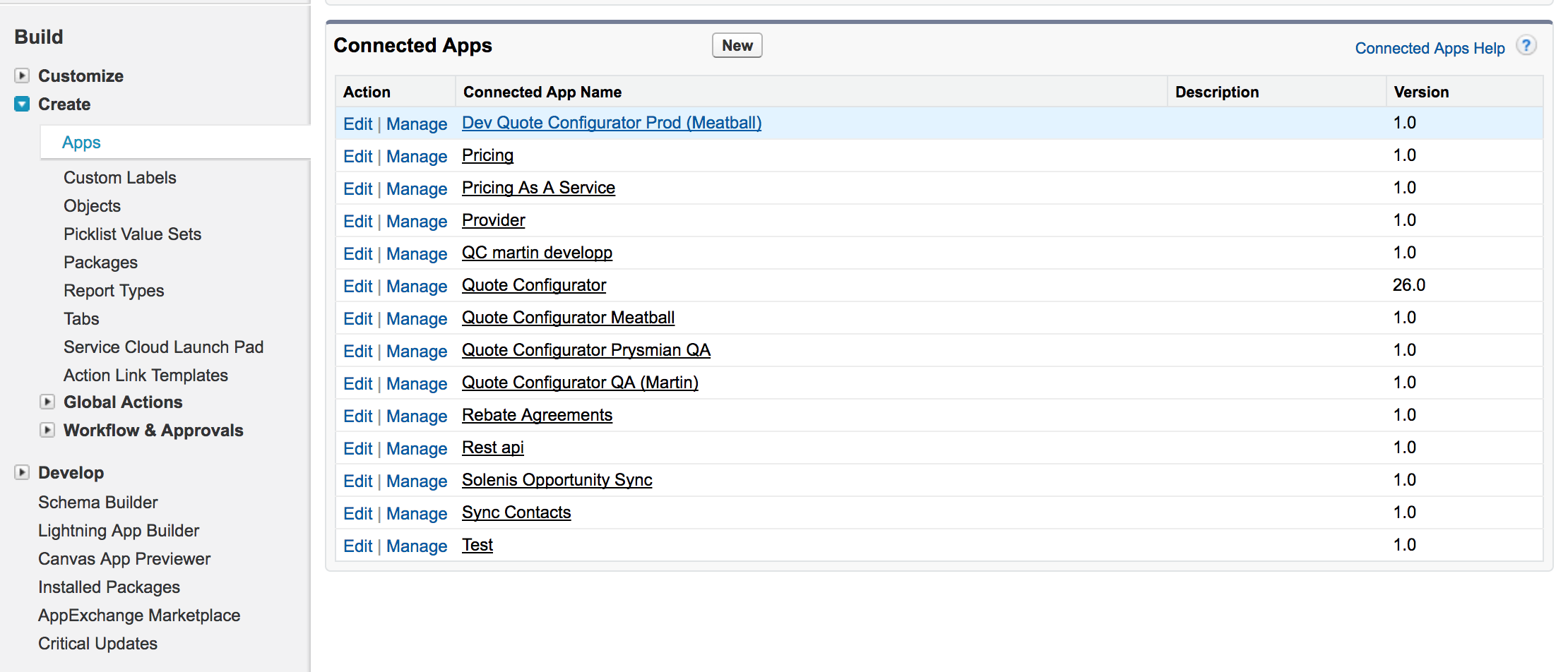This screenshot has height=672, width=1568.
Task: Expand the Workflow & Approvals node
Action: pos(47,430)
